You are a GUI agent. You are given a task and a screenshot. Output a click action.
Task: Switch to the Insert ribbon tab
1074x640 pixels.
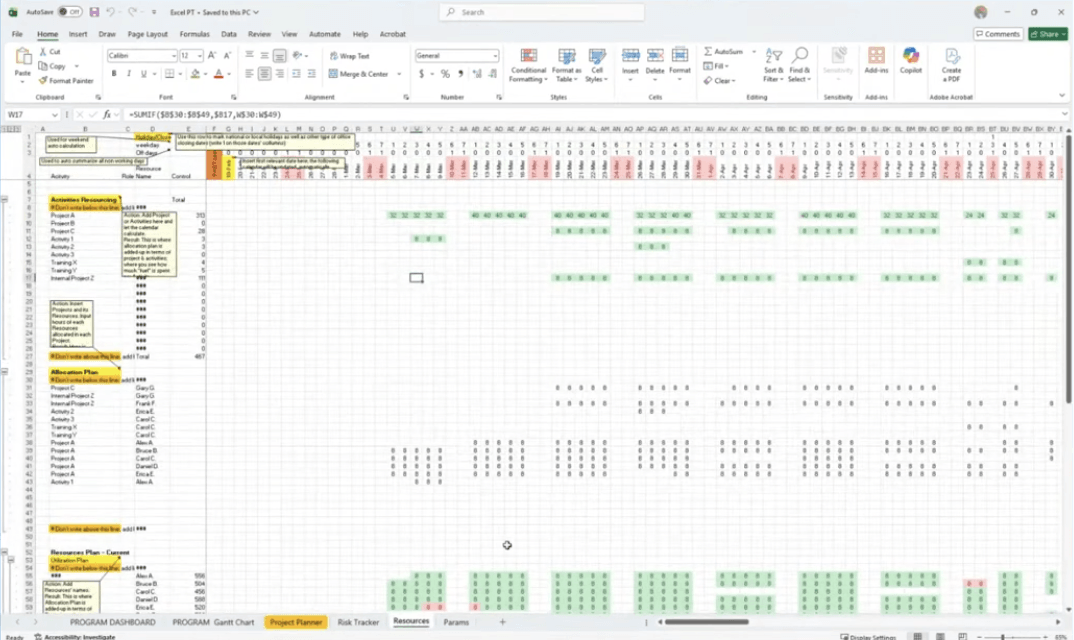(x=77, y=34)
